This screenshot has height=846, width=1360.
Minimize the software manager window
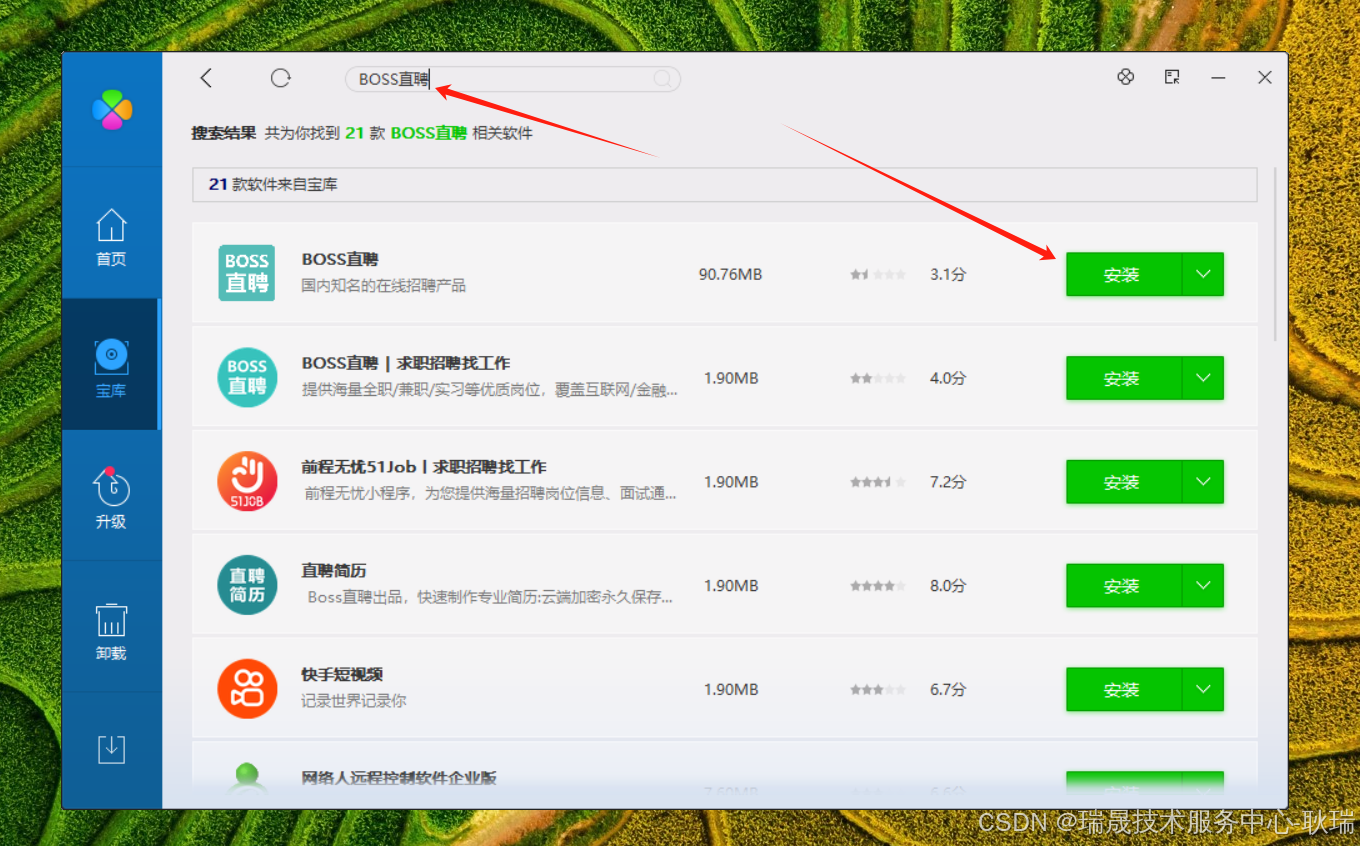click(x=1218, y=78)
